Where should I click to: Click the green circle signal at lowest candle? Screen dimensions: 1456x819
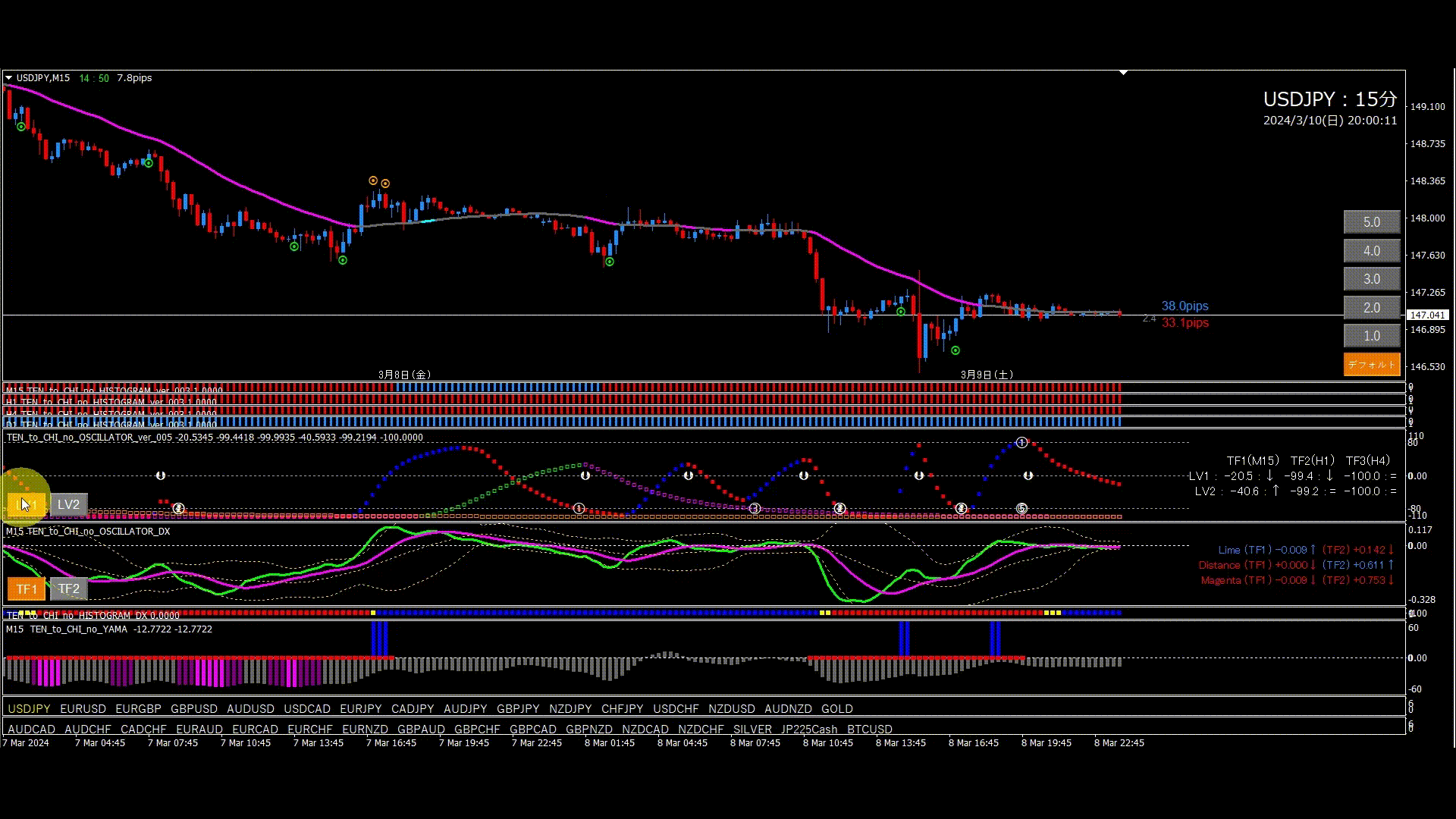point(955,350)
